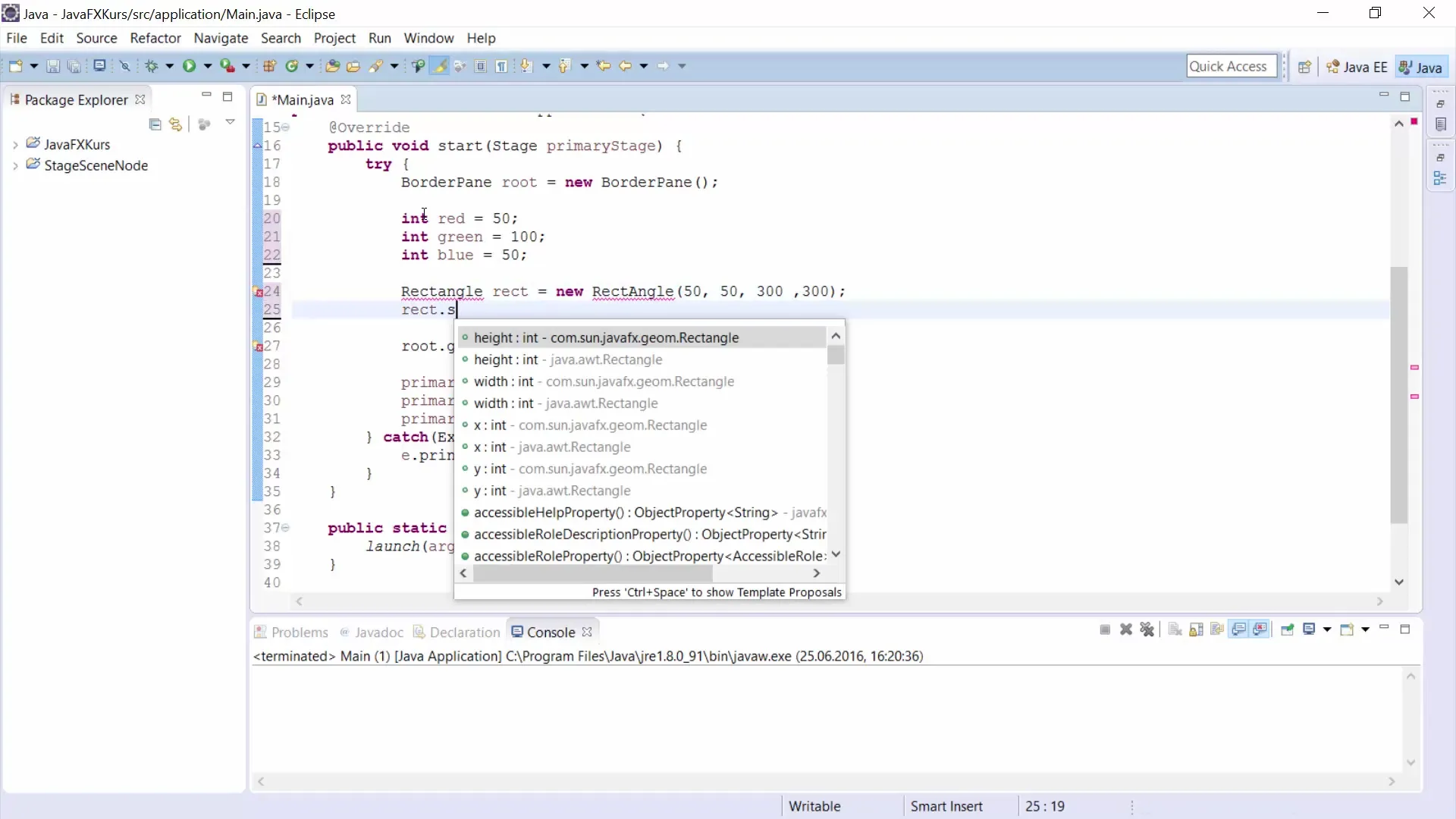
Task: Click the Open Type icon
Action: click(x=332, y=67)
